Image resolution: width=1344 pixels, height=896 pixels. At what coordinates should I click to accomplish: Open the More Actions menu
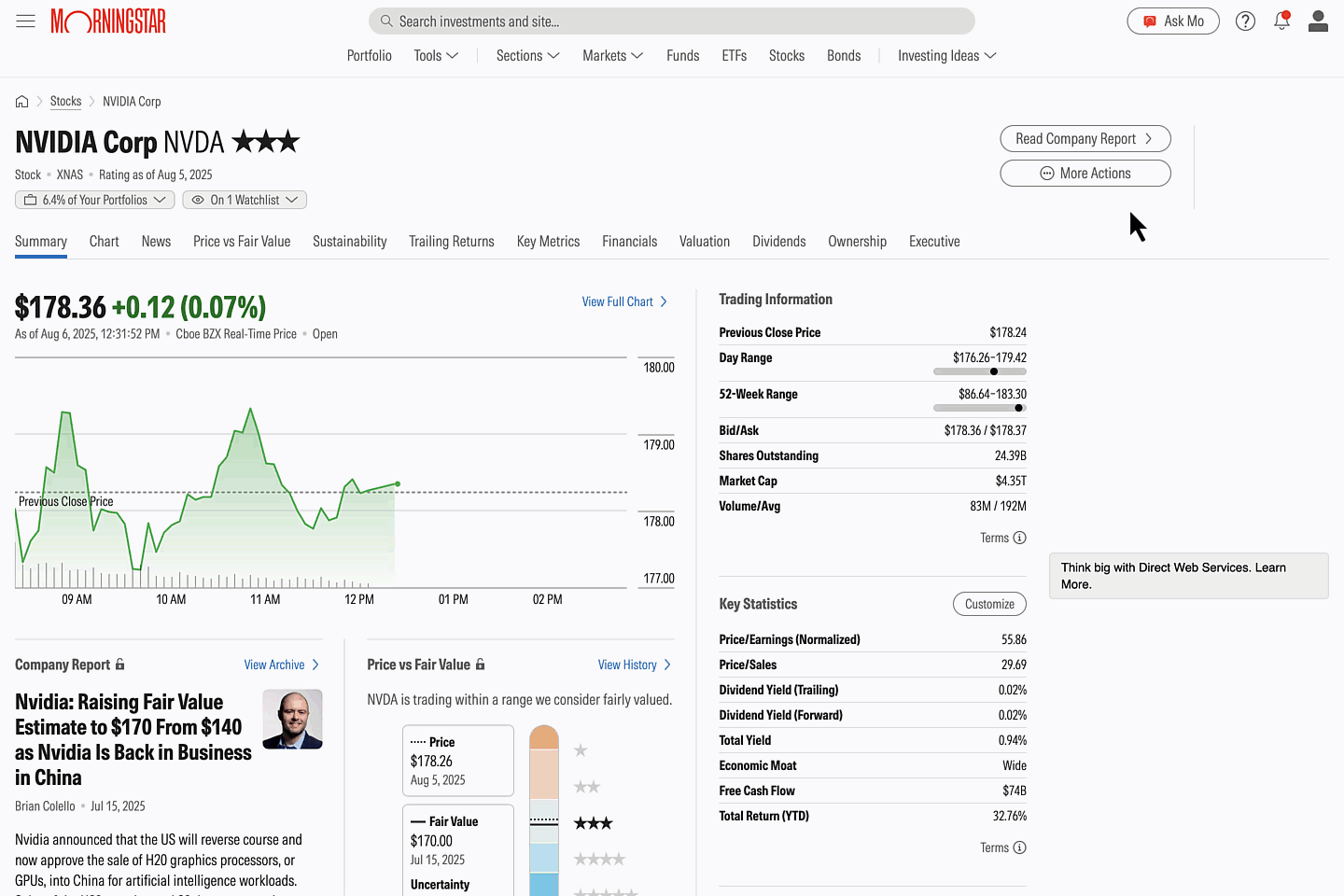(x=1085, y=174)
